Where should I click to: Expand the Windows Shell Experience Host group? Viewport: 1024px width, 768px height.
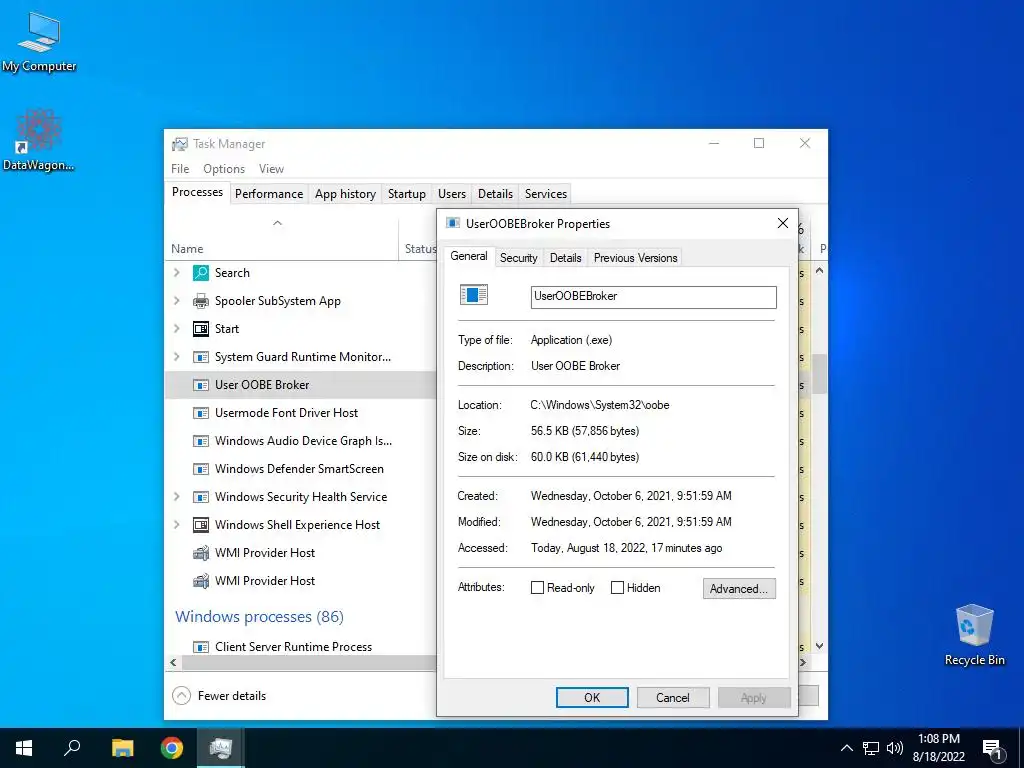tap(176, 524)
